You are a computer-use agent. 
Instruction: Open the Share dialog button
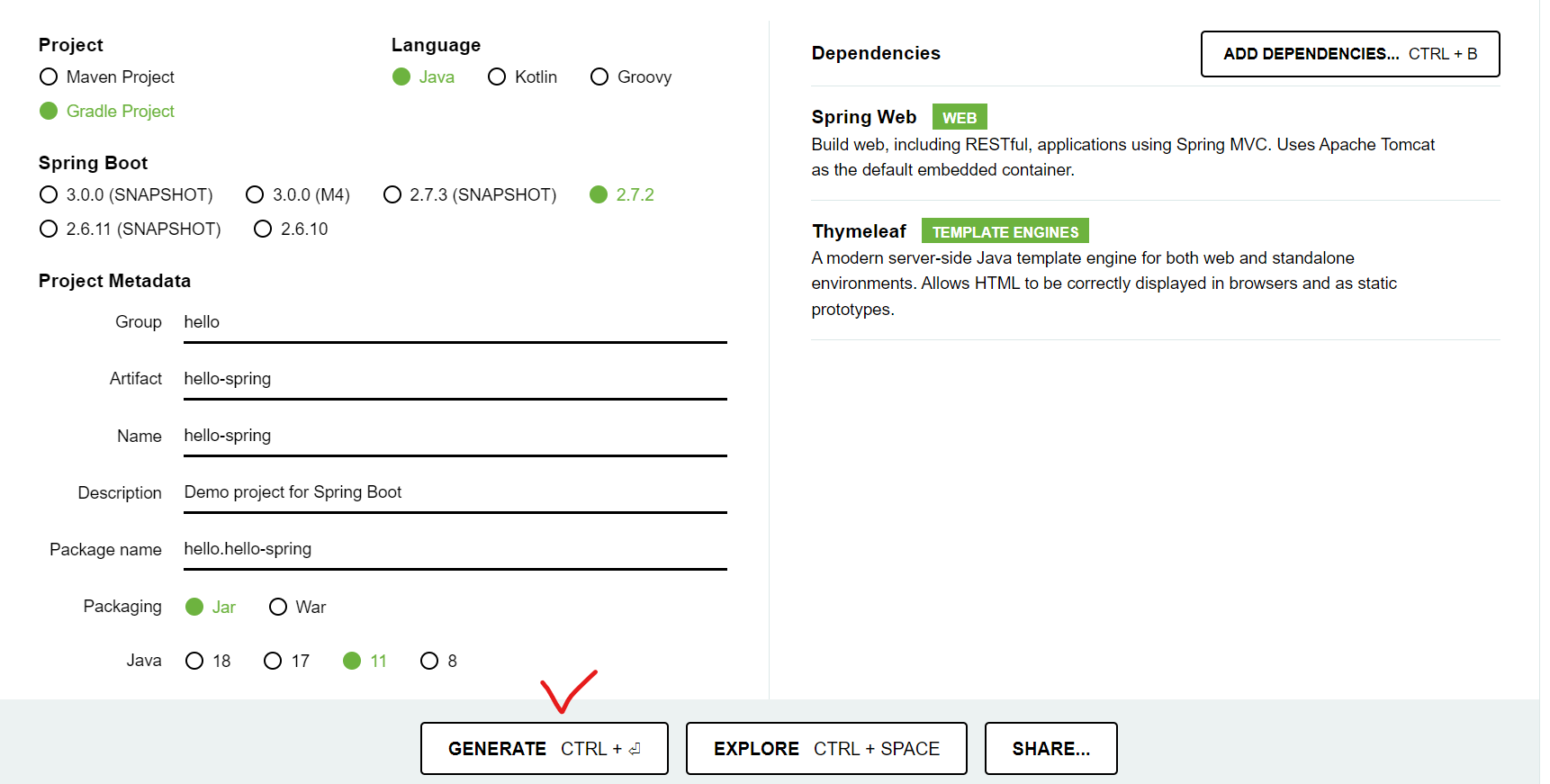point(1051,748)
